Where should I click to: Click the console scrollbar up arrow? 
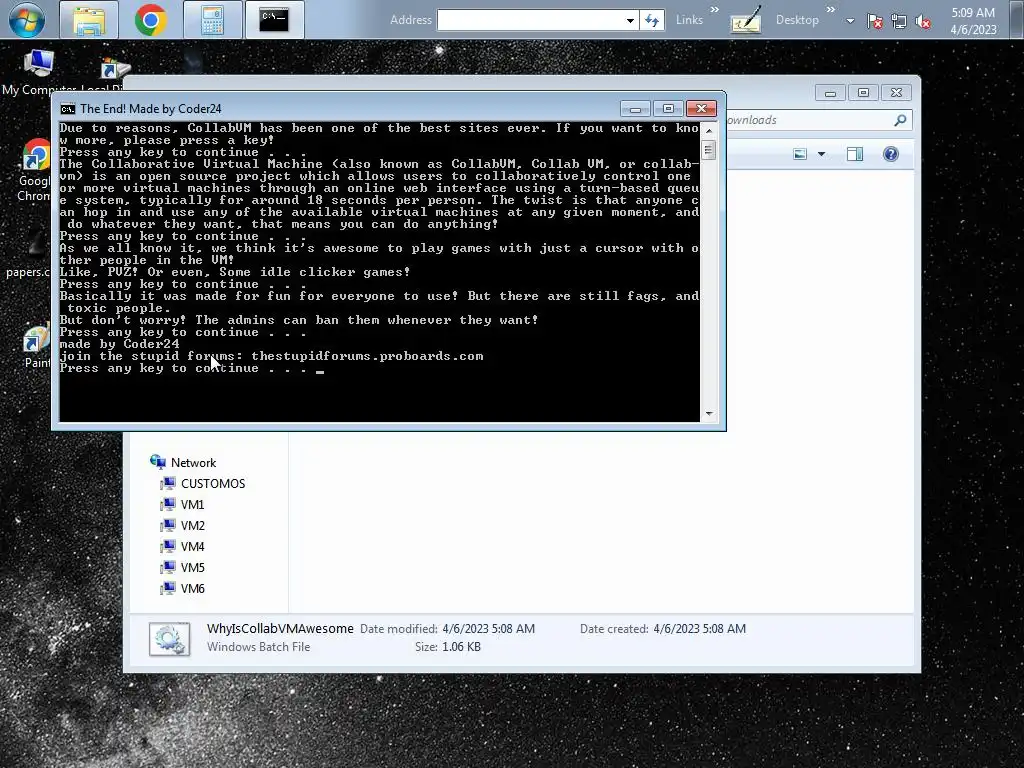pyautogui.click(x=709, y=131)
